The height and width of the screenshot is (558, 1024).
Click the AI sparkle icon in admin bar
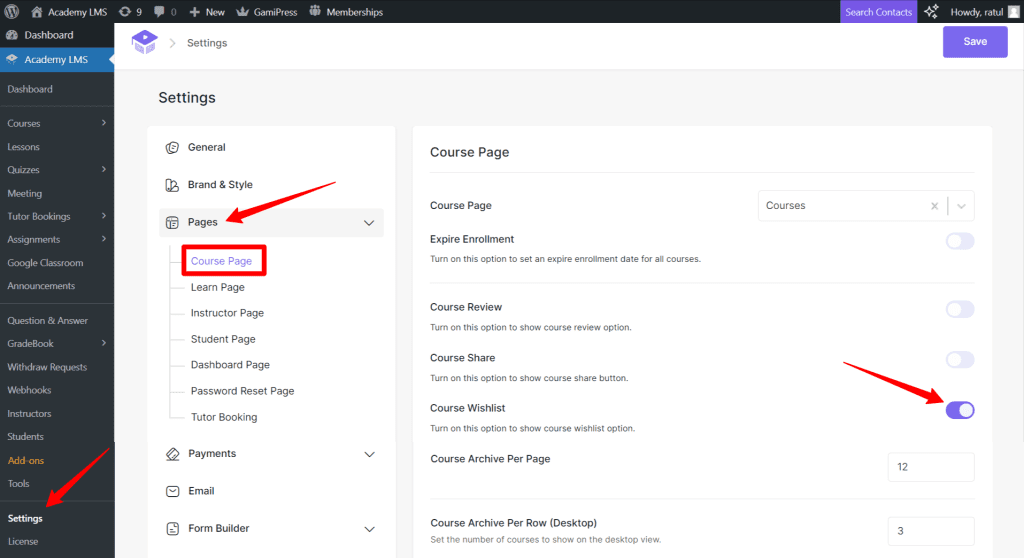(x=931, y=12)
